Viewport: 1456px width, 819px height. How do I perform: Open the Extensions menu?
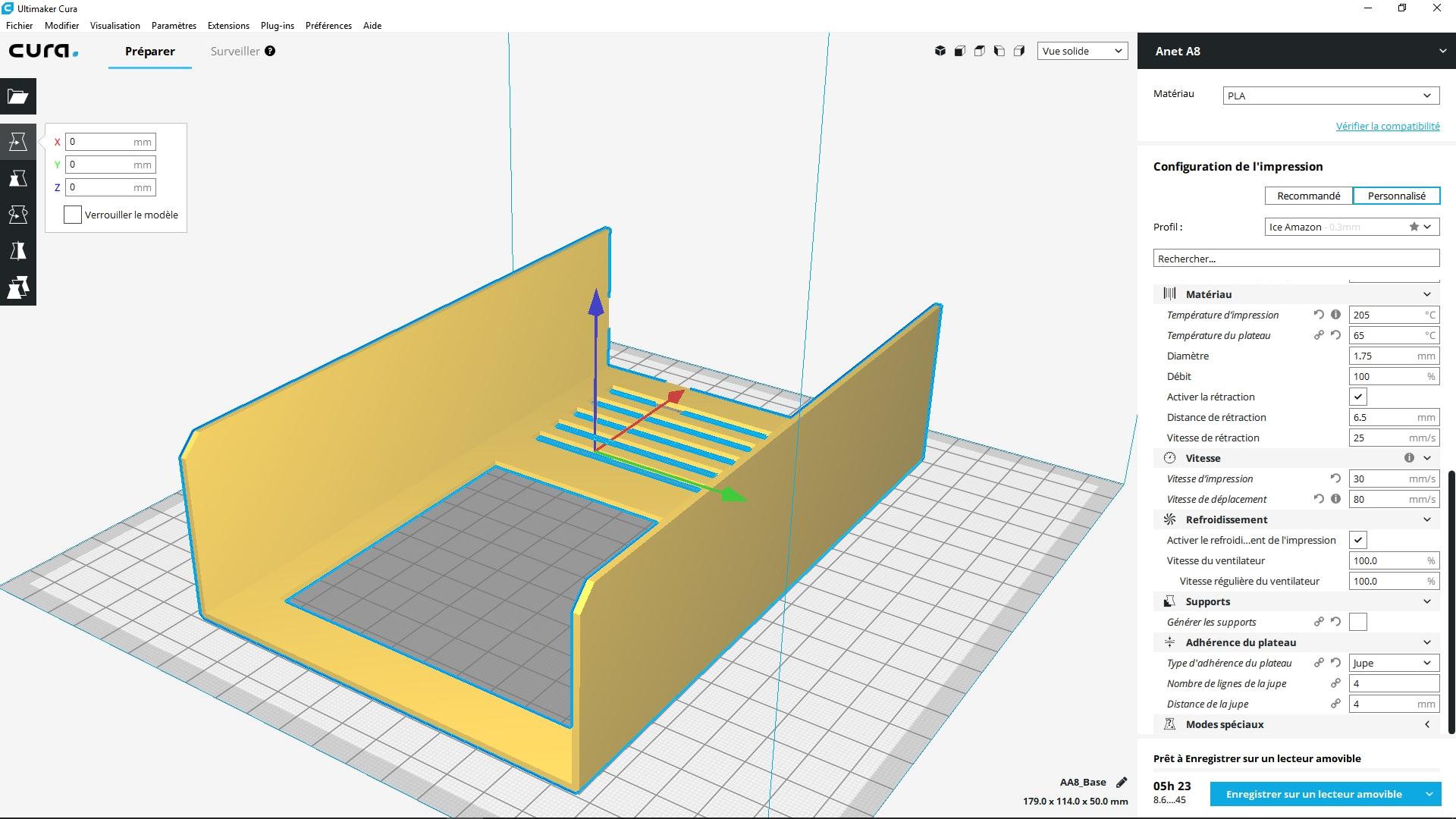(x=228, y=25)
